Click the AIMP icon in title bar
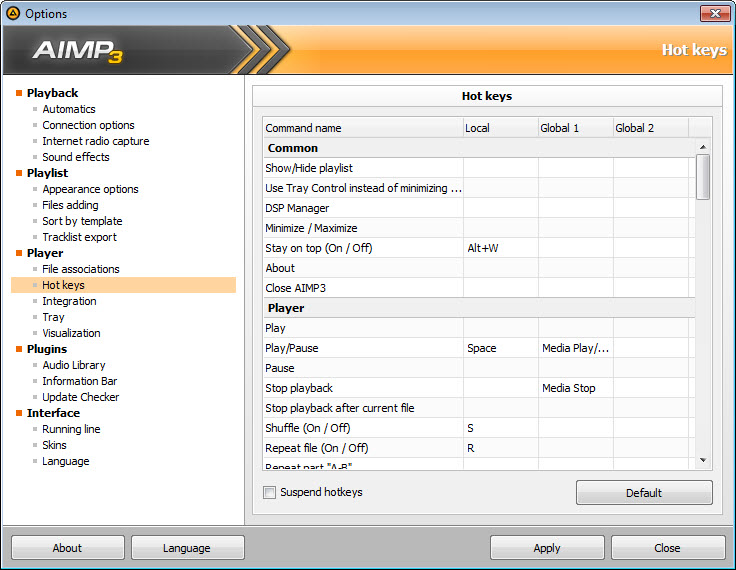Viewport: 736px width, 570px height. coord(13,13)
